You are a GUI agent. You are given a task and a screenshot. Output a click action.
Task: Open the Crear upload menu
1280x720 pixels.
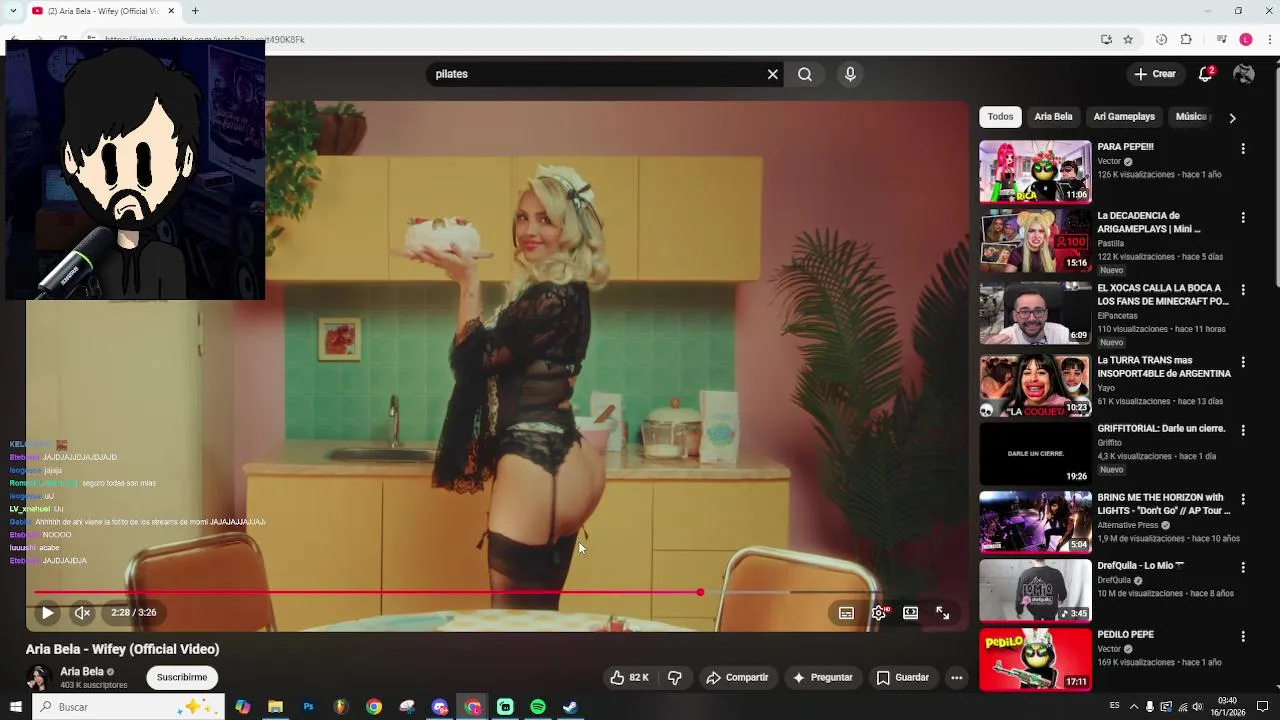(1155, 74)
